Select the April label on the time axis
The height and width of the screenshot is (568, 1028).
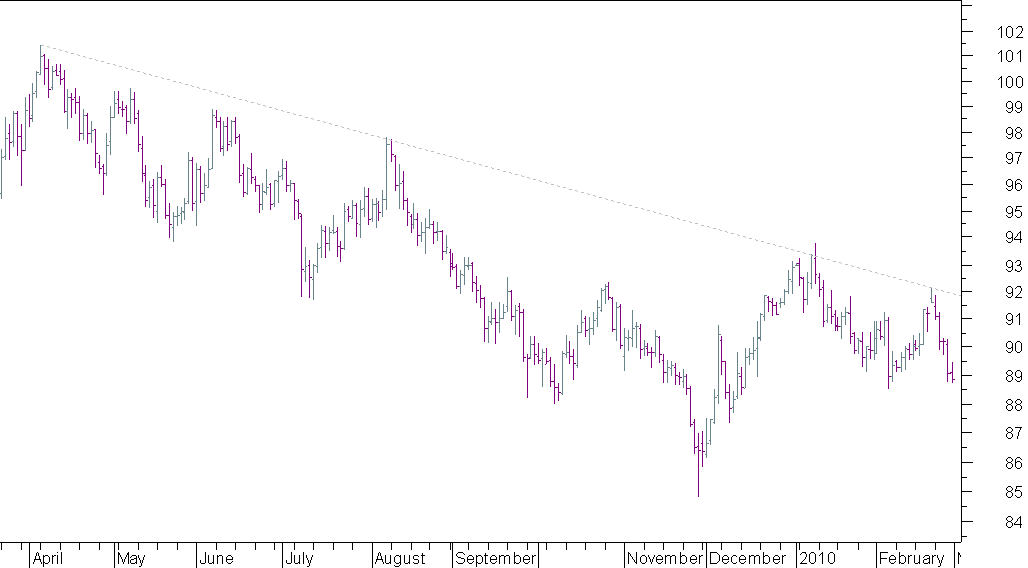[48, 558]
